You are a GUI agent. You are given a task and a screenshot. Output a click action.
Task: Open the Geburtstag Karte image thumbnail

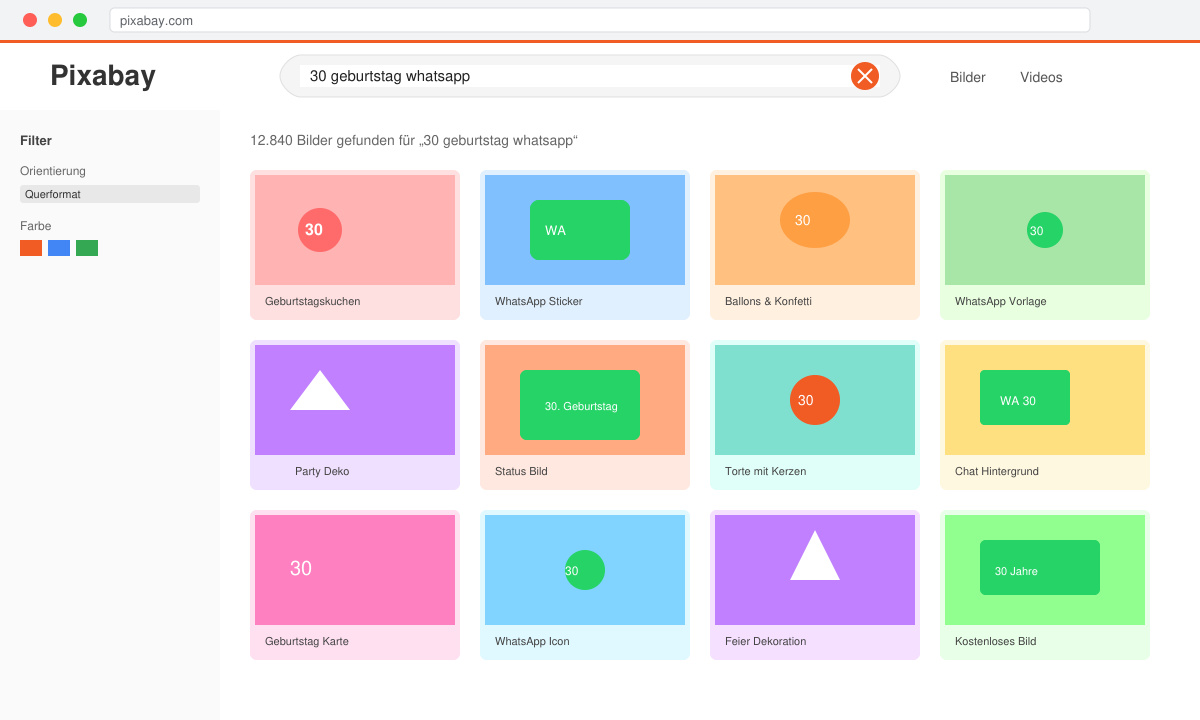[x=355, y=570]
